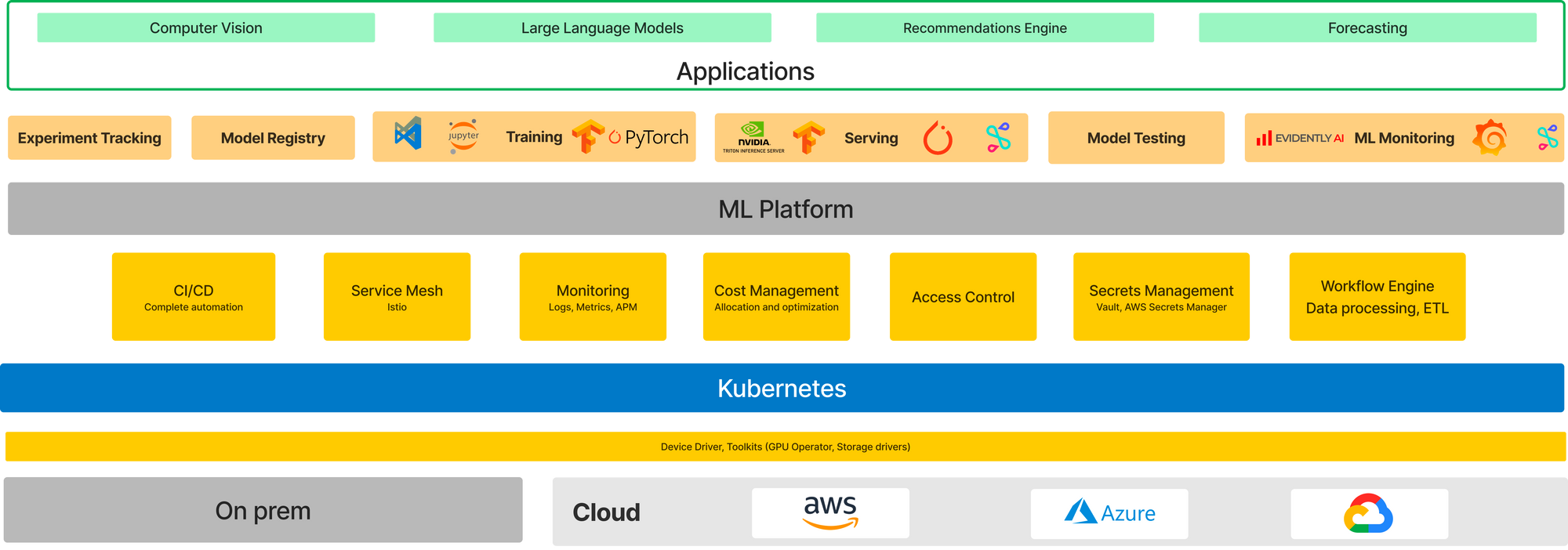Click the NVIDIA Triton Inference Server logo
The height and width of the screenshot is (550, 1568).
click(753, 138)
